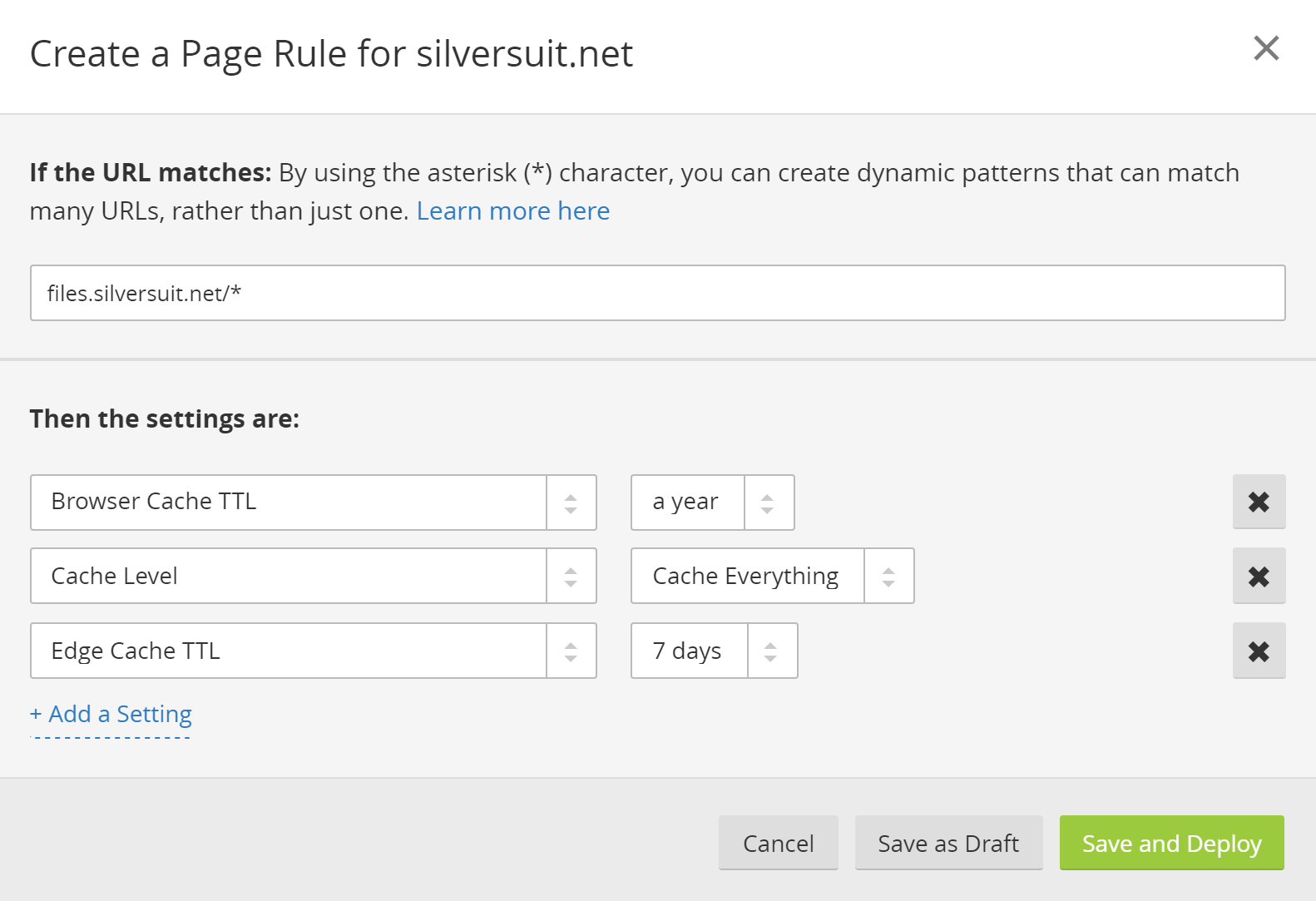Close the Create a Page Rule dialog
Image resolution: width=1316 pixels, height=901 pixels.
coord(1265,48)
